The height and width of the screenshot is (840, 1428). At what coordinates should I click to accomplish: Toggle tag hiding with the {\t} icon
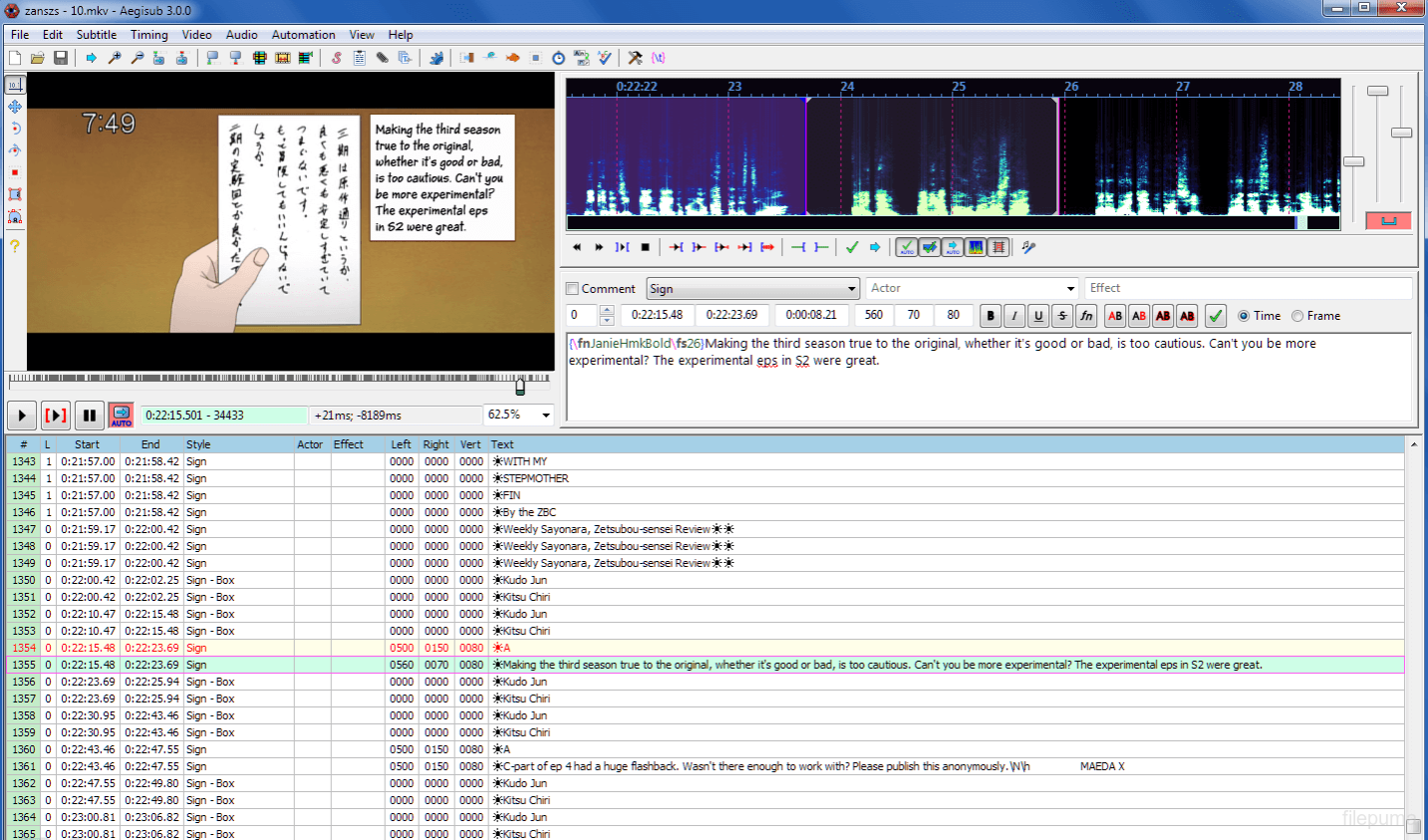(658, 58)
